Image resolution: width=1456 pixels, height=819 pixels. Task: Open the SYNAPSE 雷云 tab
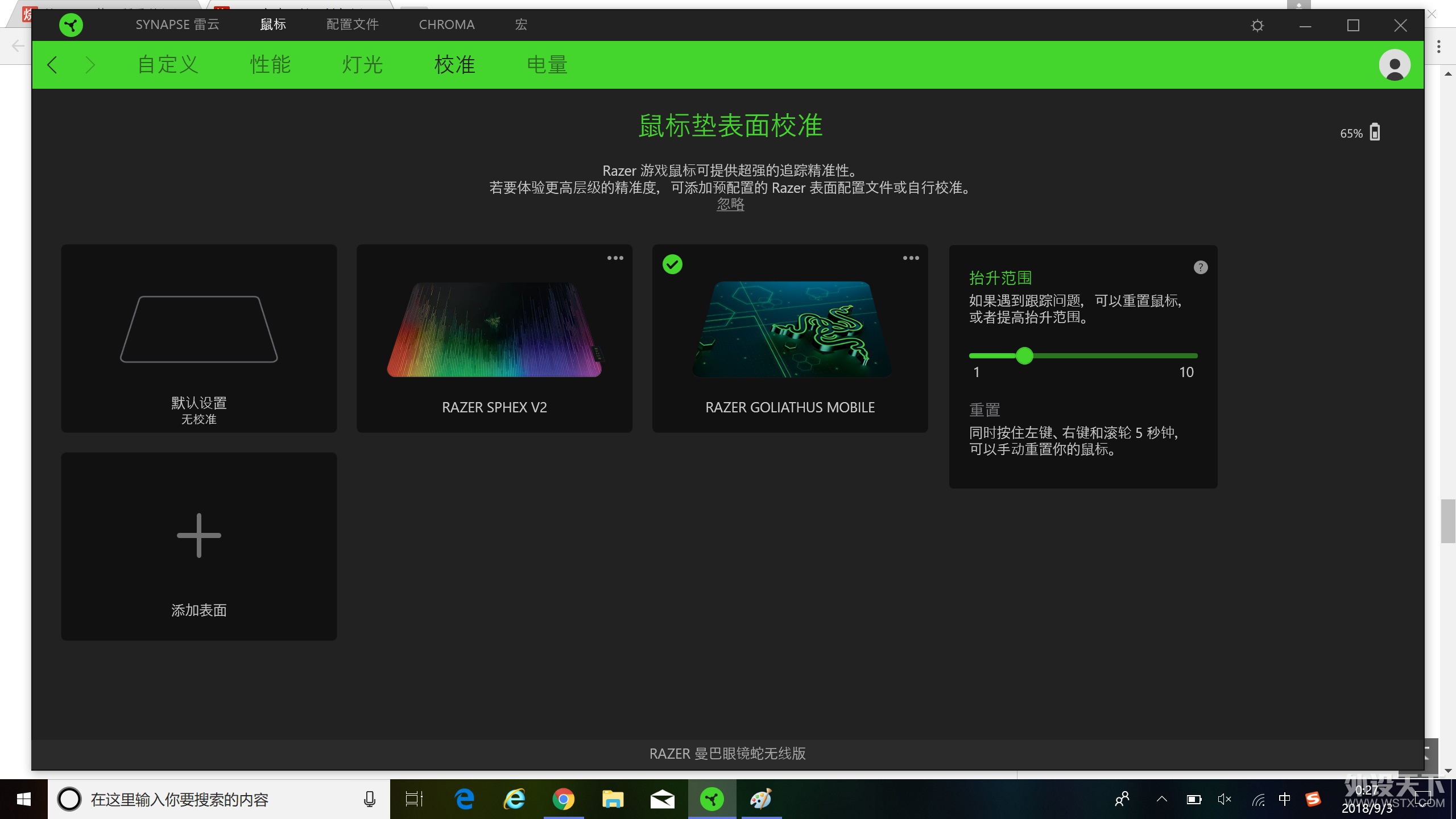click(x=177, y=24)
